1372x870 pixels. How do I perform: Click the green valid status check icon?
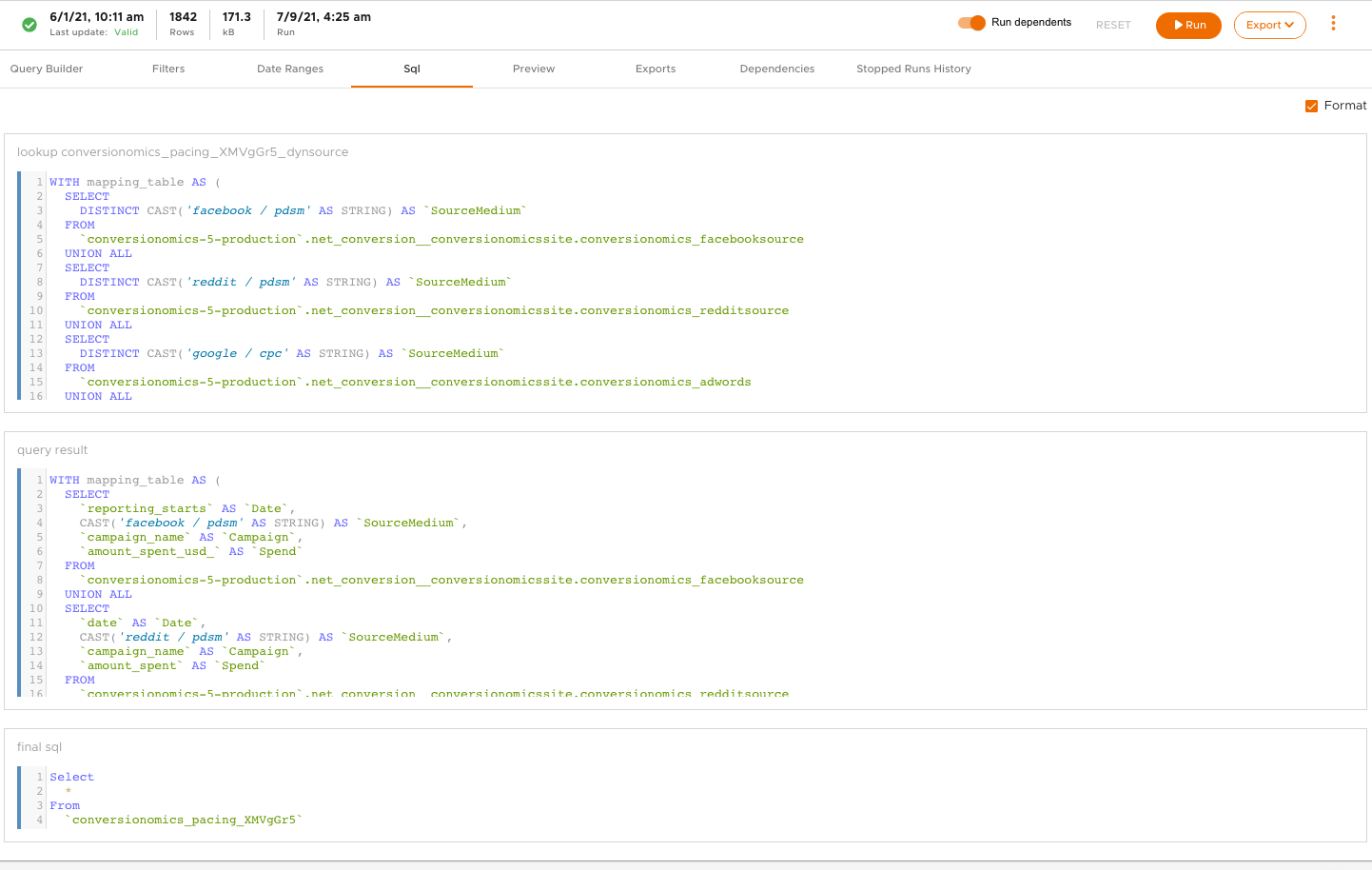[x=29, y=25]
